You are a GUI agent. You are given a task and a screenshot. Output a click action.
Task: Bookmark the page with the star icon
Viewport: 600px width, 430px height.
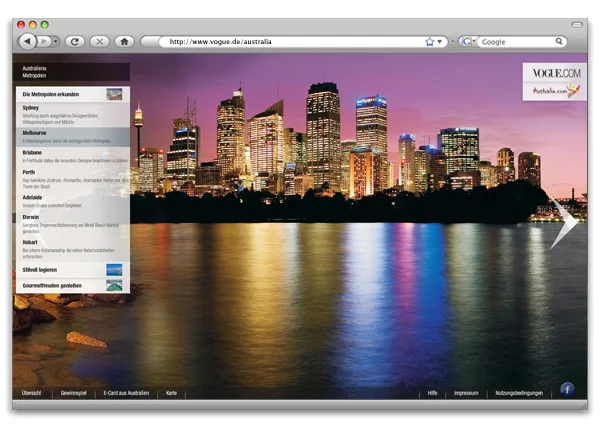(430, 42)
